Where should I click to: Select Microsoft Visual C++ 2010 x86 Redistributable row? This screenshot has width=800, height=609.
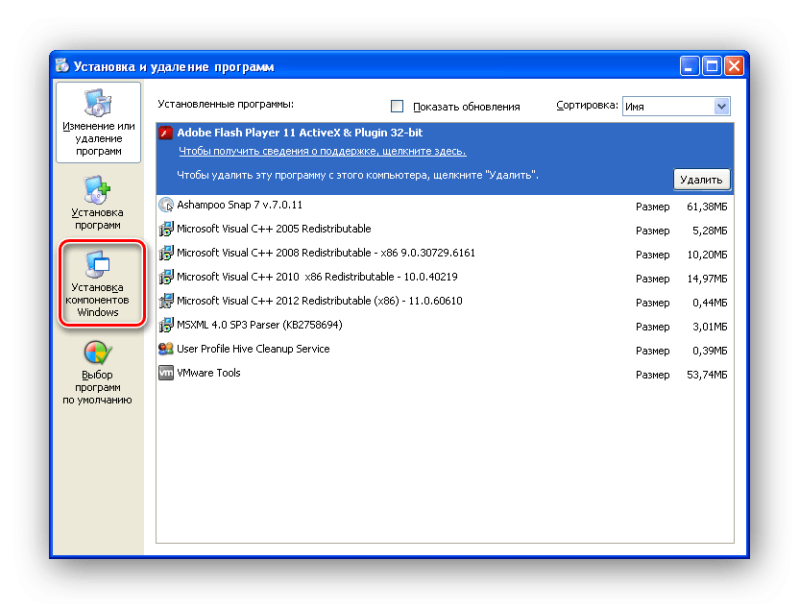click(x=445, y=277)
